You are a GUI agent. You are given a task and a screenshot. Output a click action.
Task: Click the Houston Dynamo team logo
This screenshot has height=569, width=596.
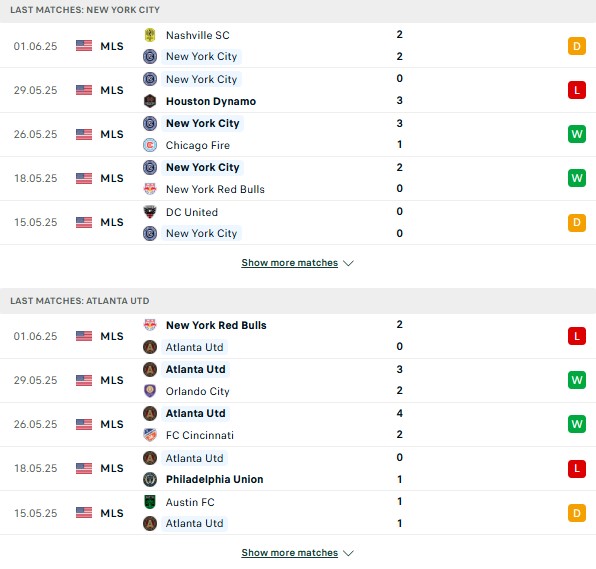click(x=150, y=101)
